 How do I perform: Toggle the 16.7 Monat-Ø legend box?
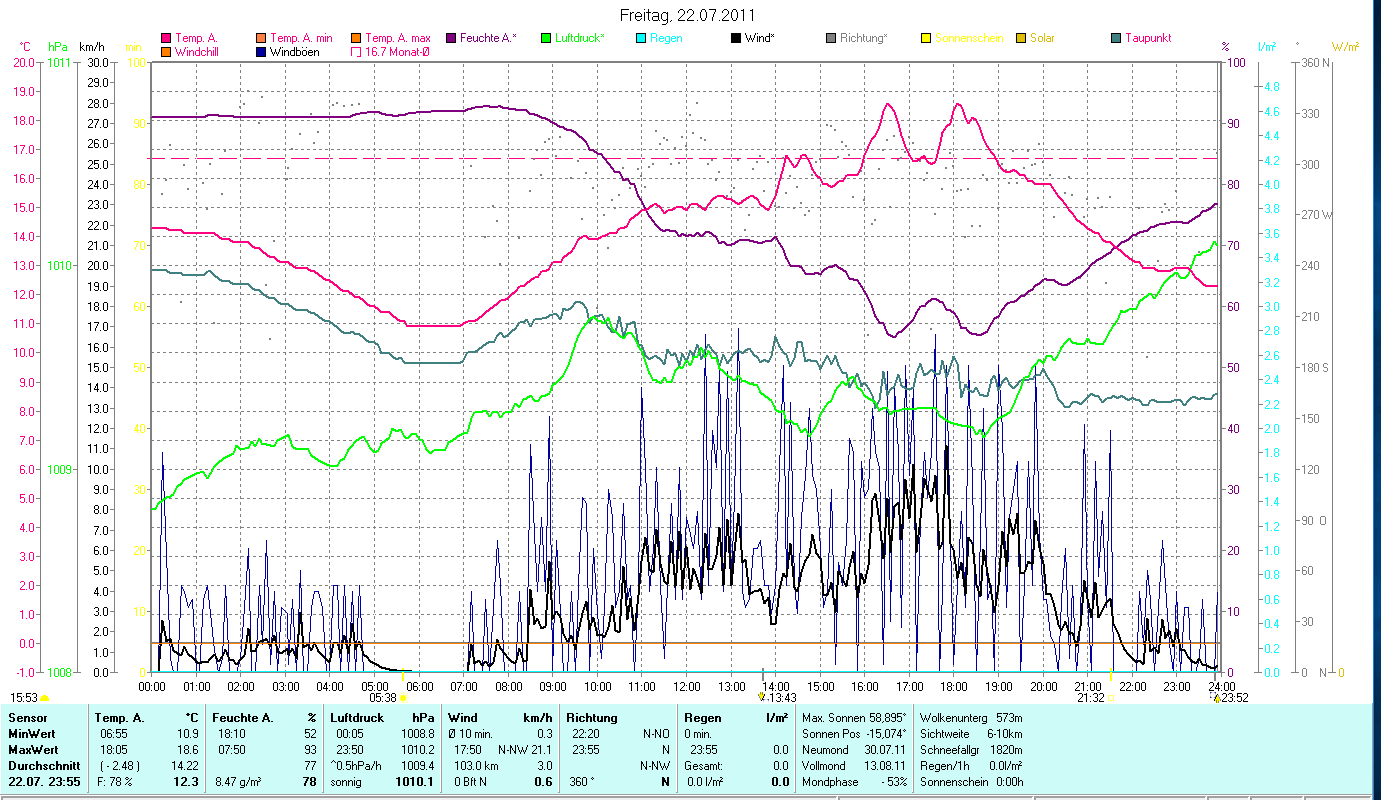[x=357, y=52]
